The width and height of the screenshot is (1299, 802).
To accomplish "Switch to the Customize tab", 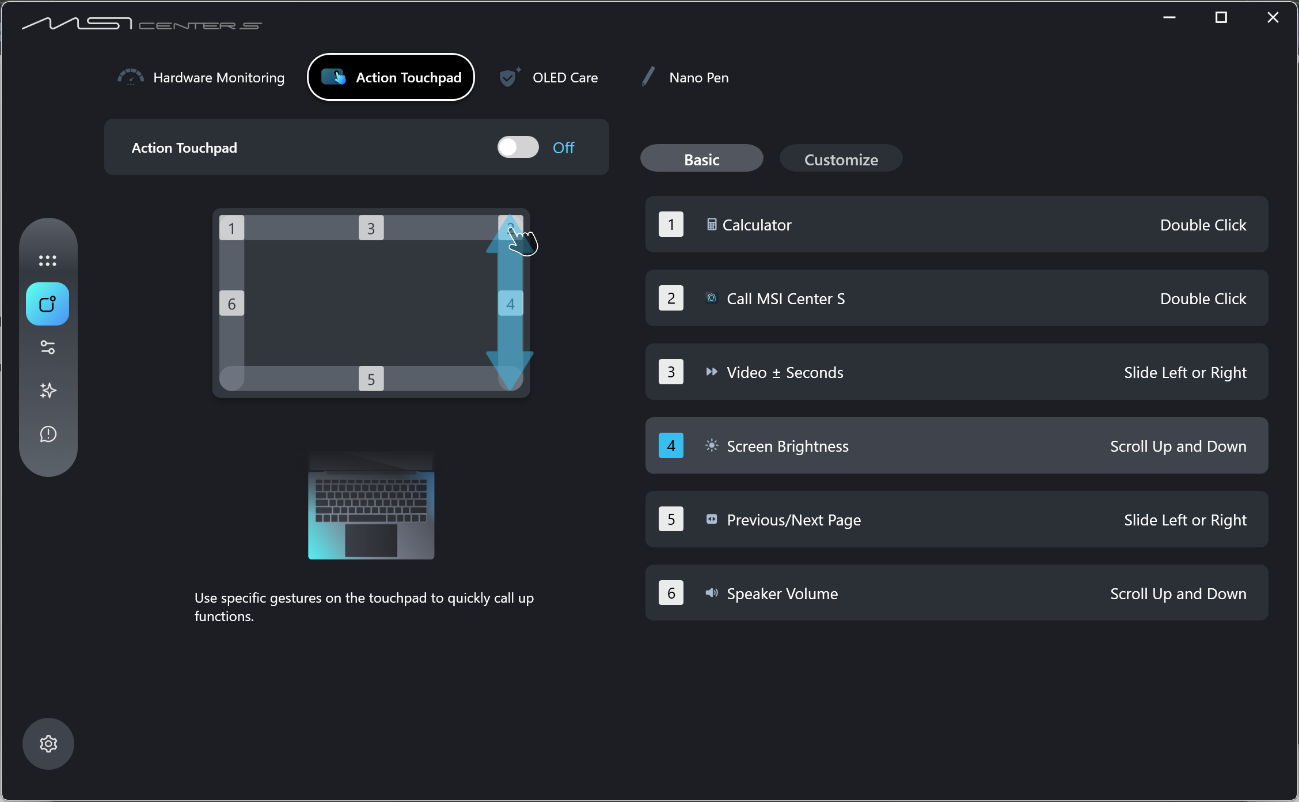I will point(841,159).
